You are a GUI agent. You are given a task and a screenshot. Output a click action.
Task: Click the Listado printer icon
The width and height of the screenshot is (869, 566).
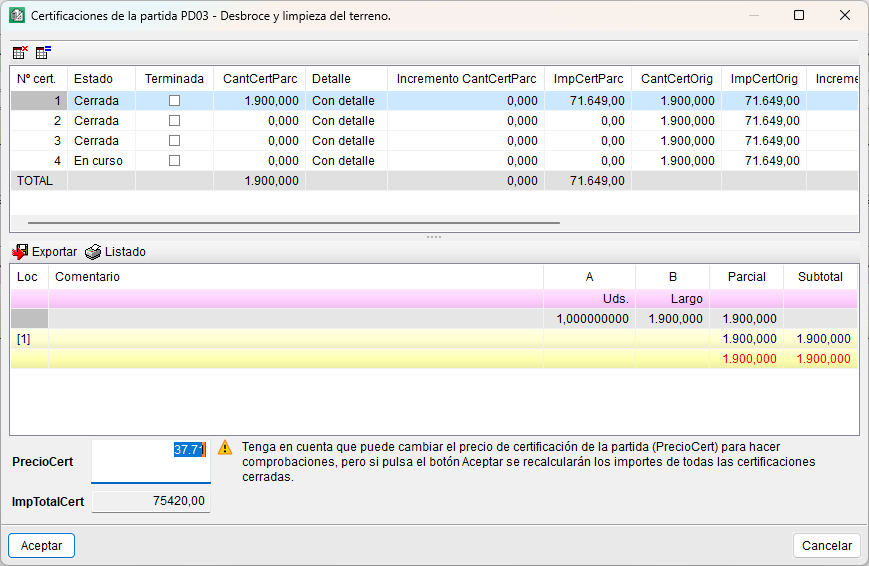click(93, 252)
